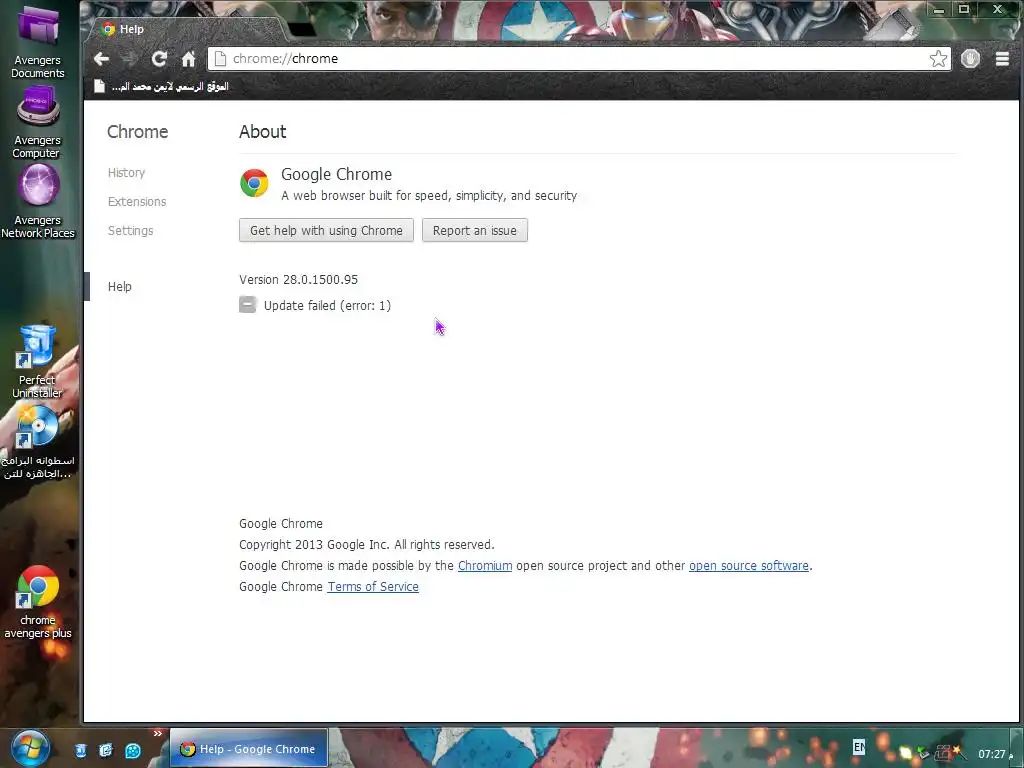Click the film reel quick launch icon
Screen dimensions: 1024x768
tap(133, 751)
